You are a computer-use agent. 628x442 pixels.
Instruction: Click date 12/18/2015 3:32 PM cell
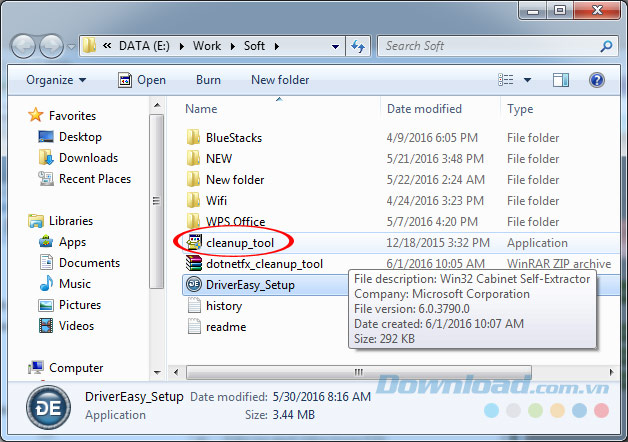click(x=438, y=243)
